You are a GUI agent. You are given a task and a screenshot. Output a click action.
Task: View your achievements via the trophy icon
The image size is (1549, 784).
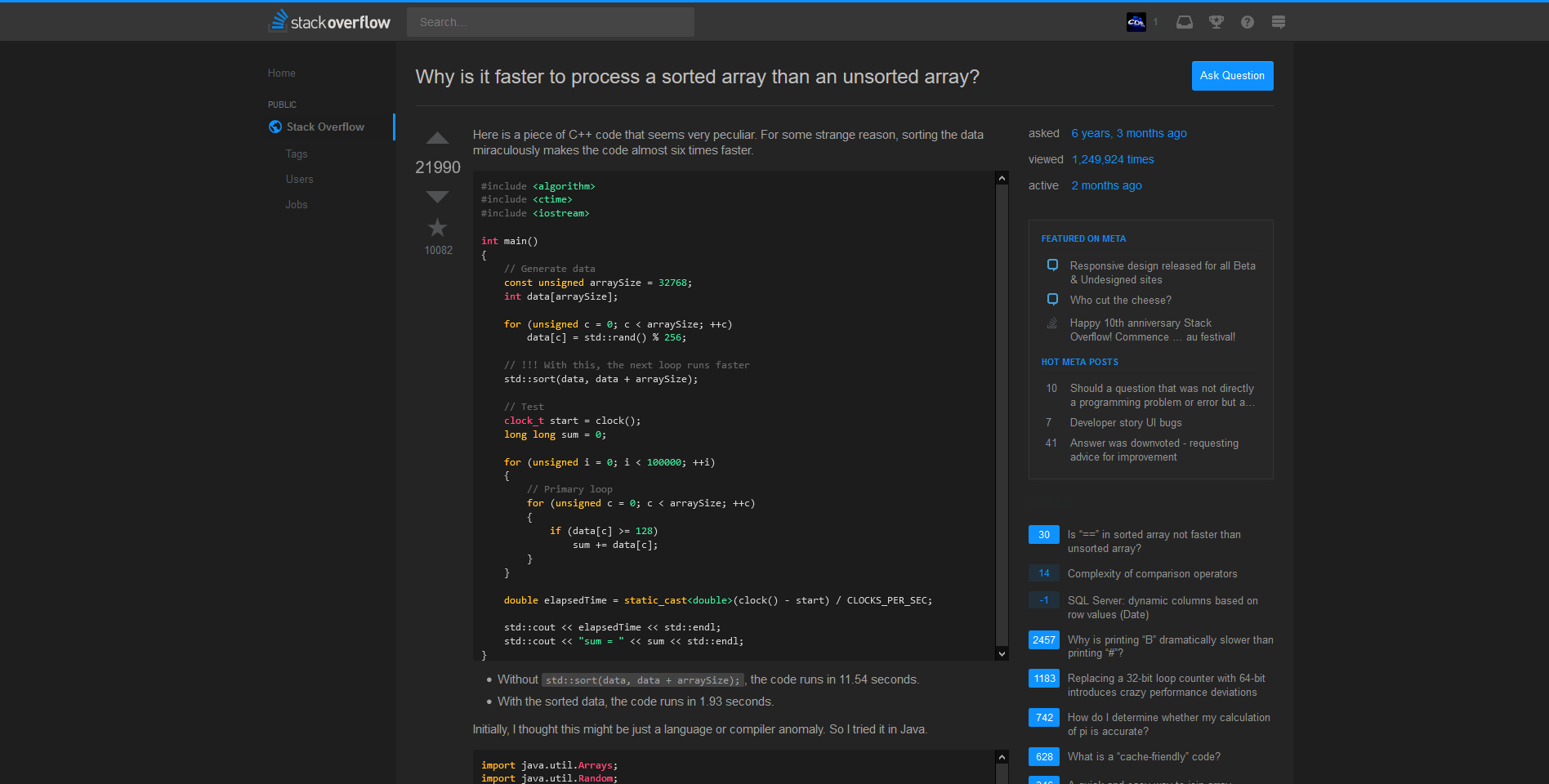(1216, 22)
